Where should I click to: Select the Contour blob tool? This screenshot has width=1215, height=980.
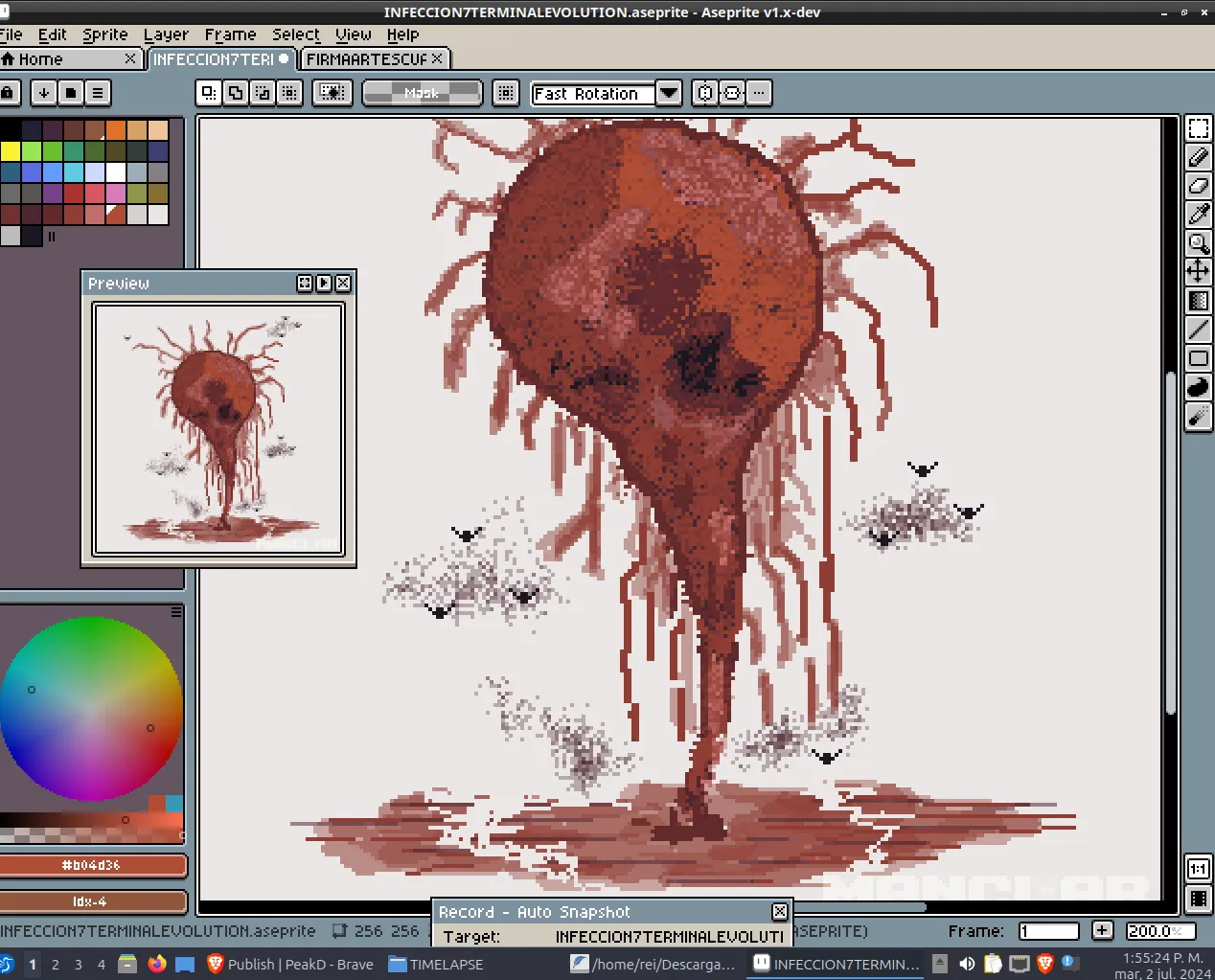click(1199, 387)
